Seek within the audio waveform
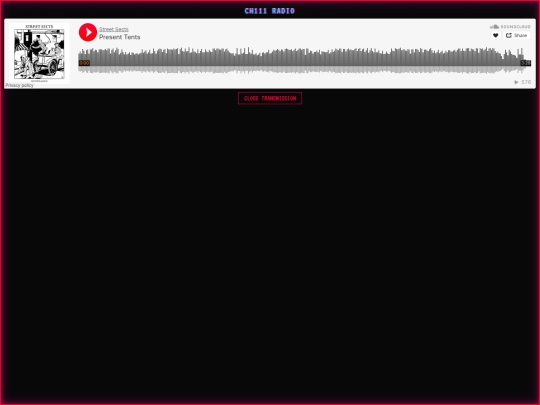Image resolution: width=540 pixels, height=405 pixels. [x=304, y=61]
